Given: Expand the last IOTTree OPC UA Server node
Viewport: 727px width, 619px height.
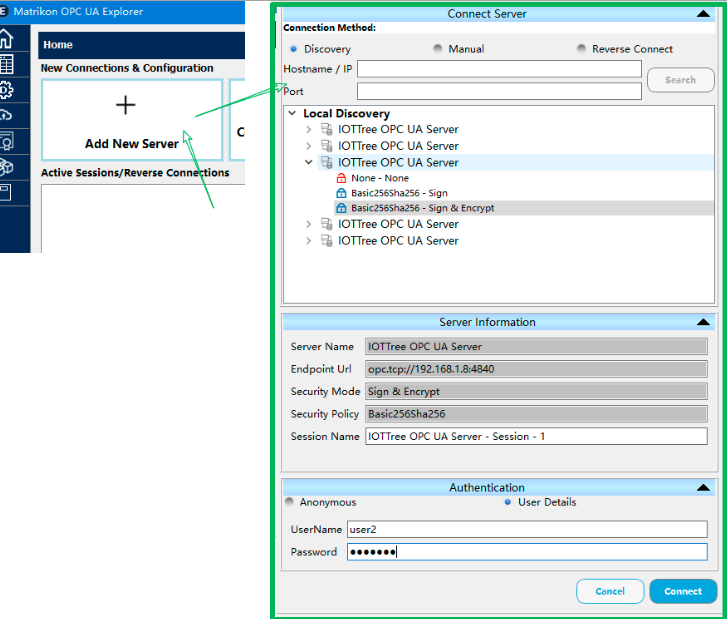Looking at the screenshot, I should click(x=309, y=241).
